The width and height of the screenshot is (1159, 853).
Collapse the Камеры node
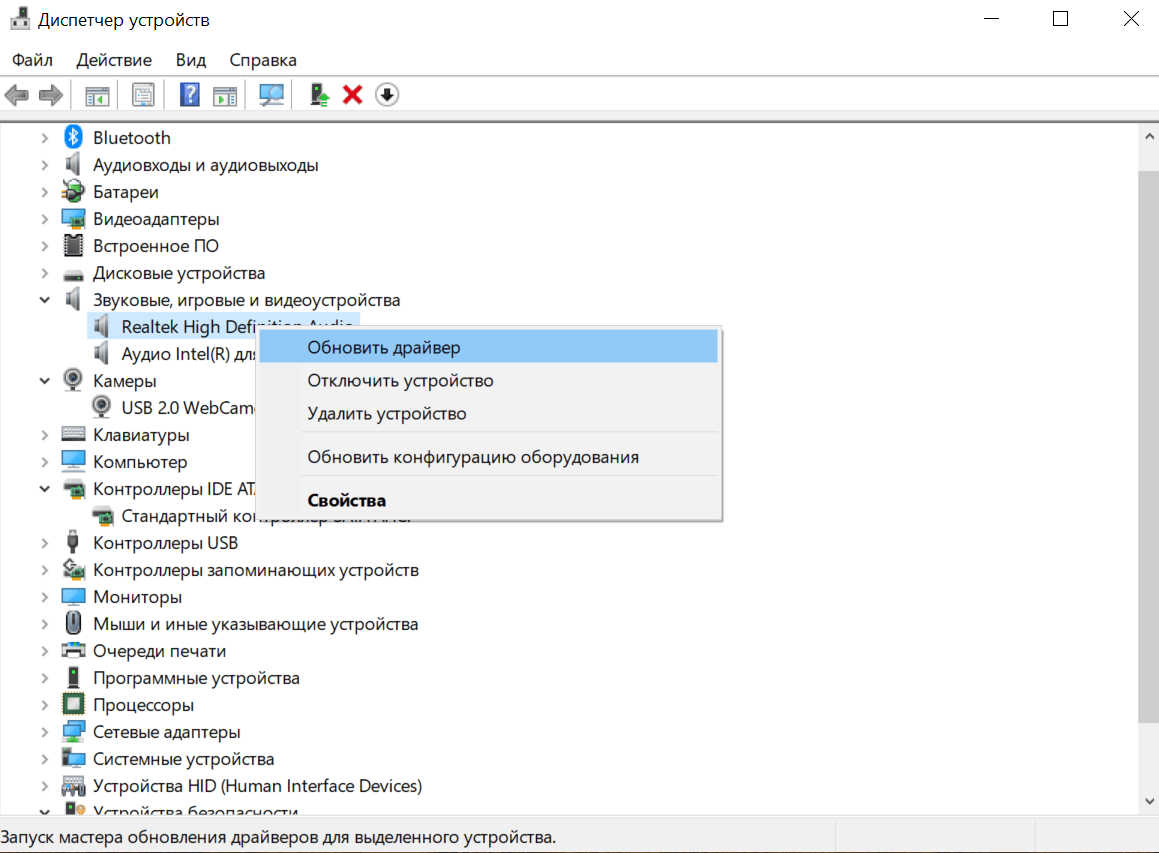[x=44, y=381]
